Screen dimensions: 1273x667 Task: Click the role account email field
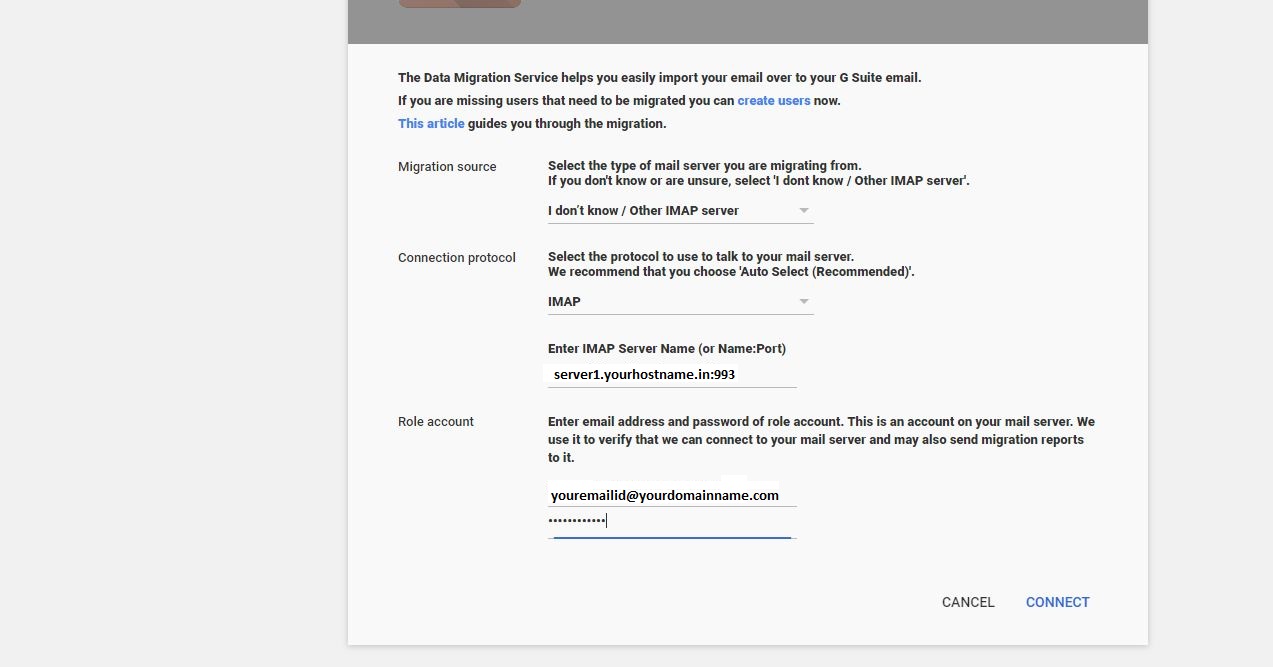(x=672, y=495)
